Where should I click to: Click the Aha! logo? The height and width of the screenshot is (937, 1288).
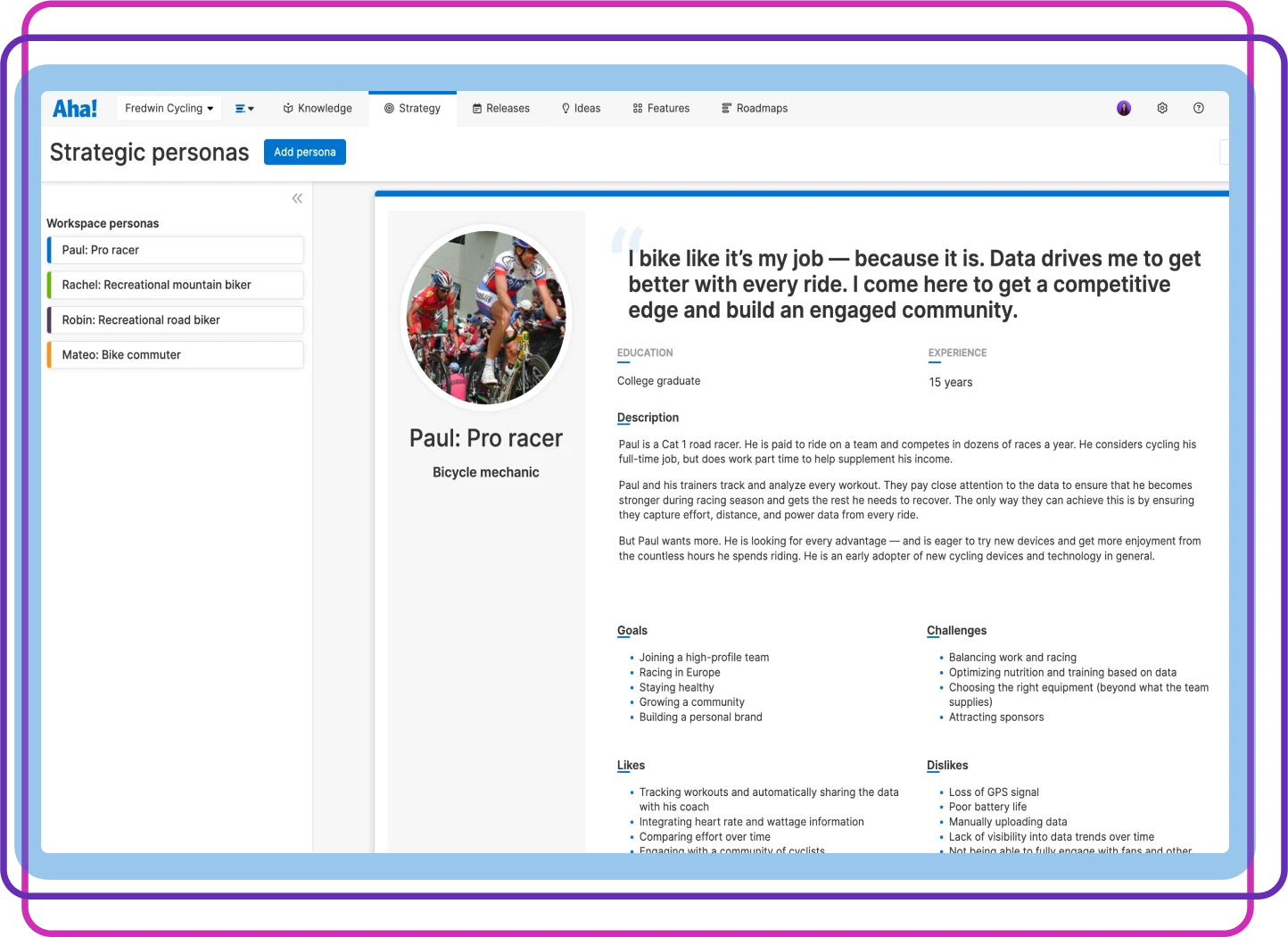[75, 109]
